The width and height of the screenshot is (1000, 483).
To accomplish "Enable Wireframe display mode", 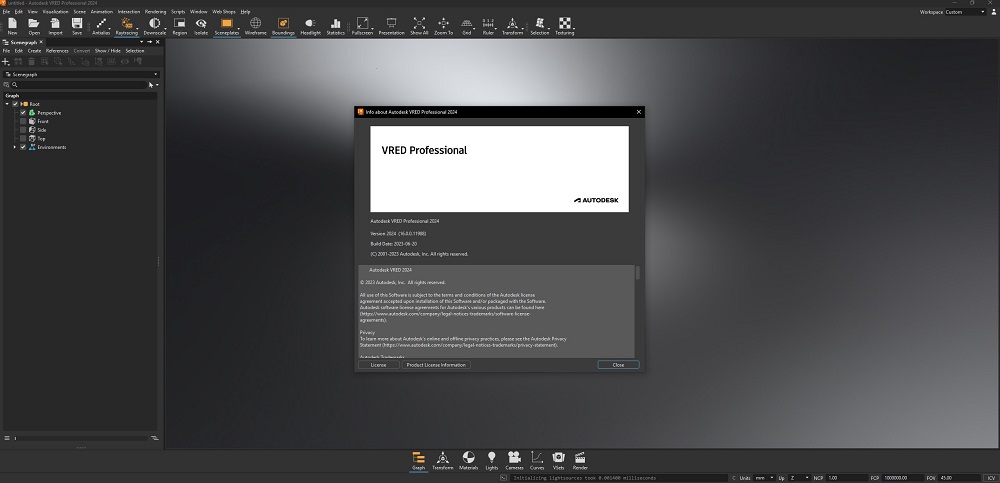I will coord(255,24).
